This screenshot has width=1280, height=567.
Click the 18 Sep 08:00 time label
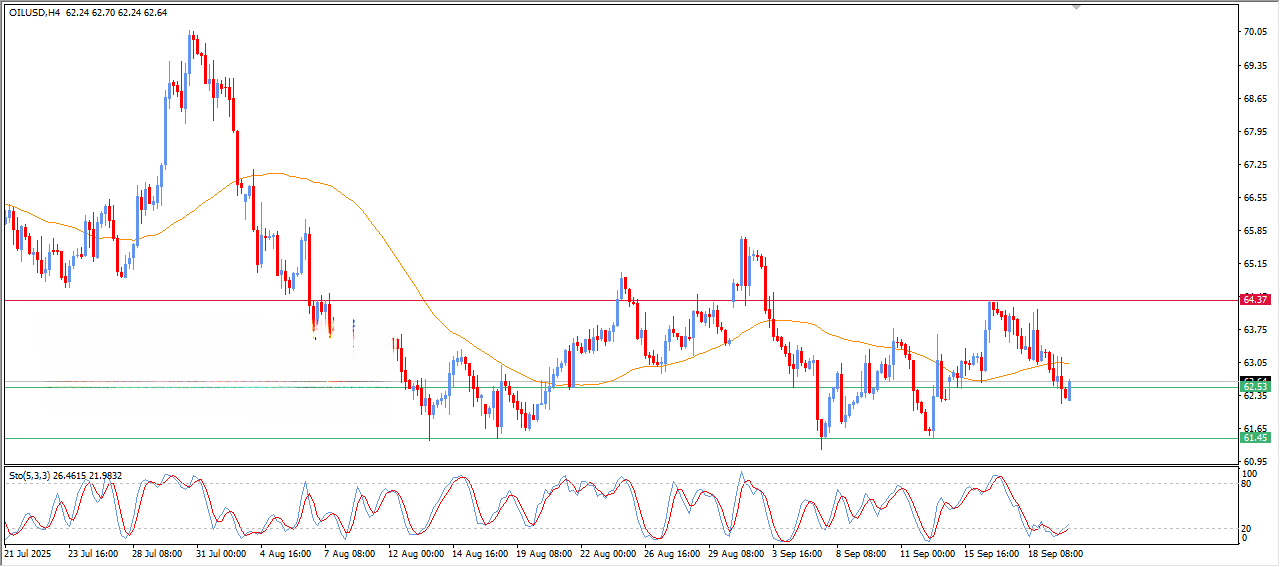(1057, 553)
